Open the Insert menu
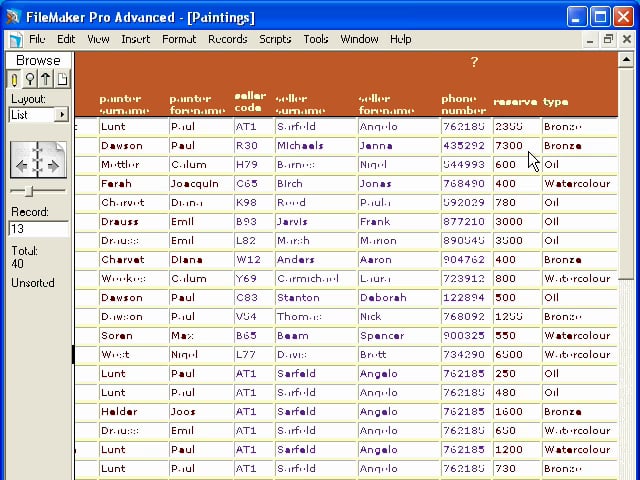640x480 pixels. coord(136,39)
